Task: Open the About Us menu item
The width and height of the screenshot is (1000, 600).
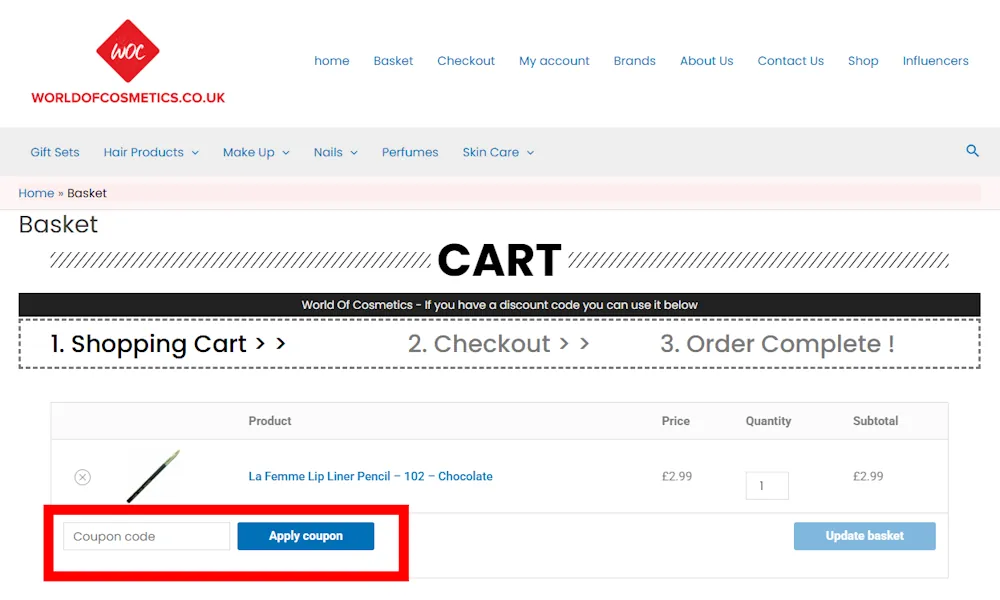Action: (x=707, y=61)
